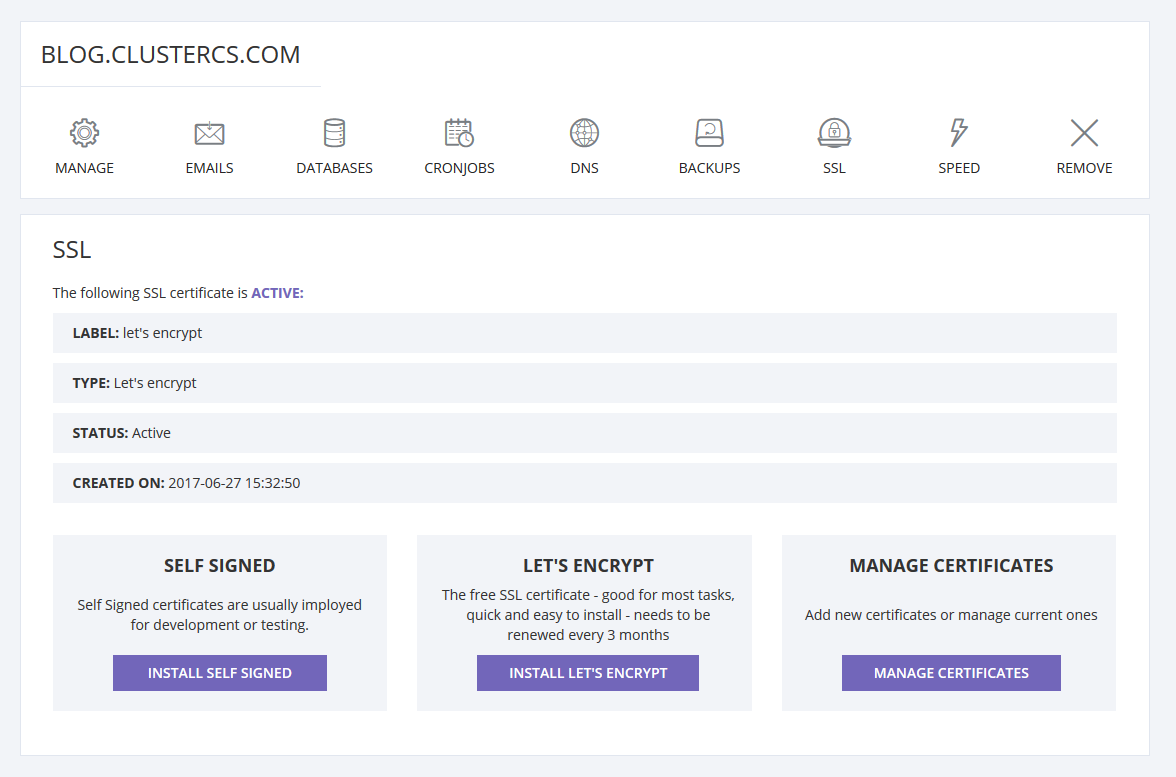
Task: Open the Databases cylinder icon
Action: point(334,133)
